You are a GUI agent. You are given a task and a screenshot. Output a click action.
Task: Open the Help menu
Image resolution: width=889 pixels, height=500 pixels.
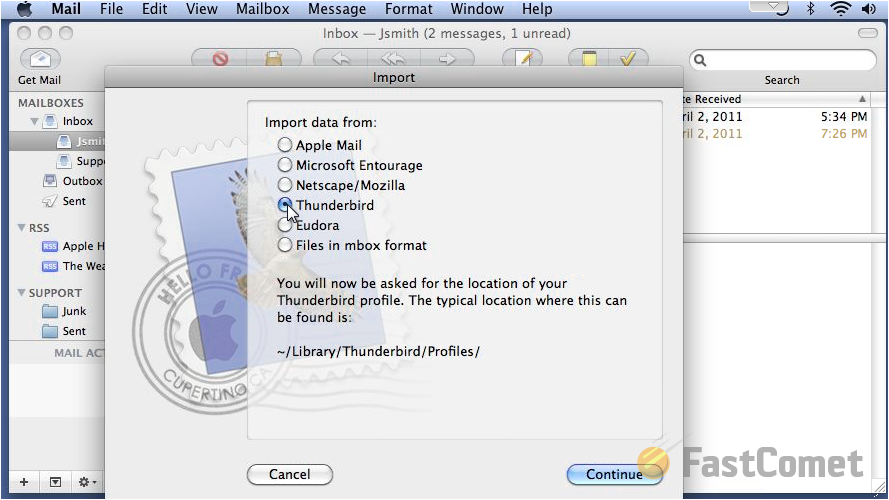[537, 9]
